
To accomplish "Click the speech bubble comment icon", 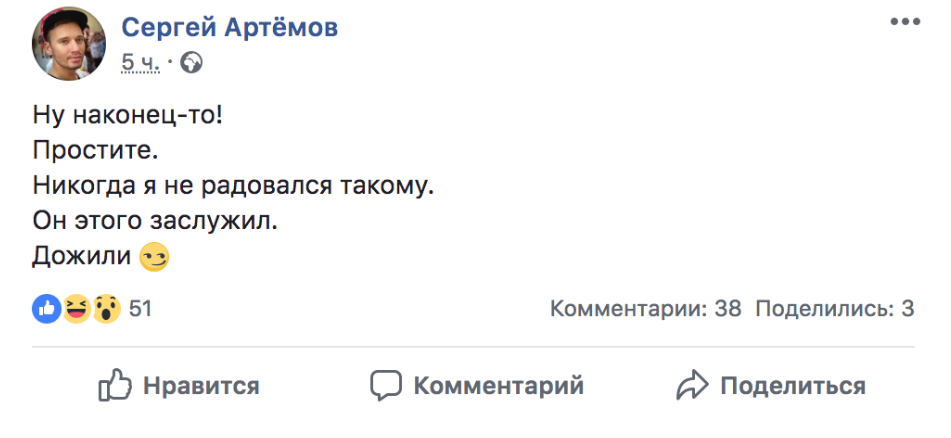I will tap(386, 386).
